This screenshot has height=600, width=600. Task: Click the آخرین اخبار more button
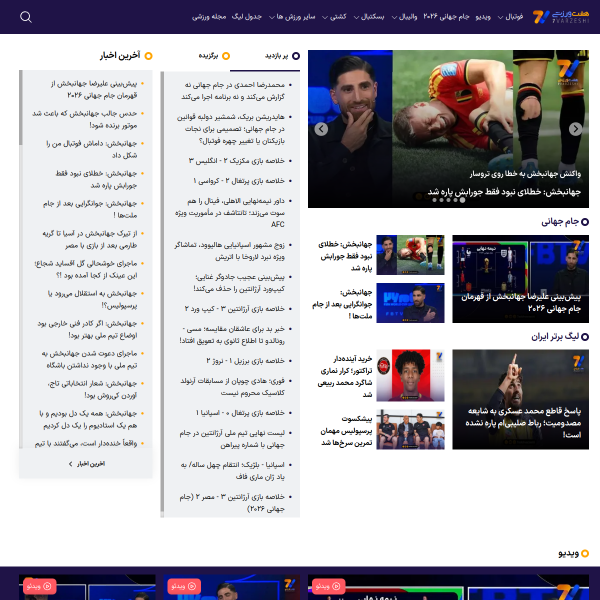click(x=86, y=464)
